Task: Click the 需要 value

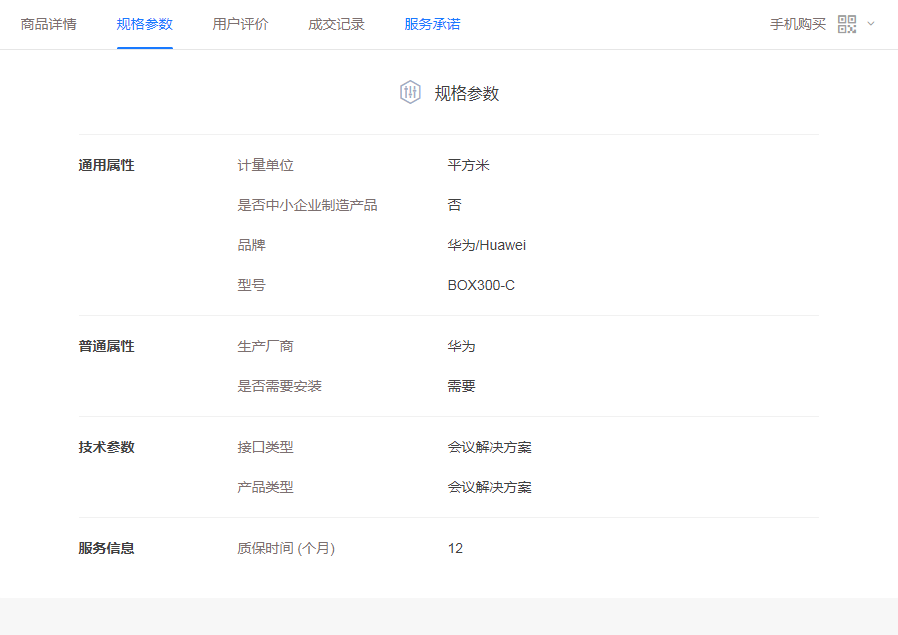Action: pyautogui.click(x=461, y=386)
